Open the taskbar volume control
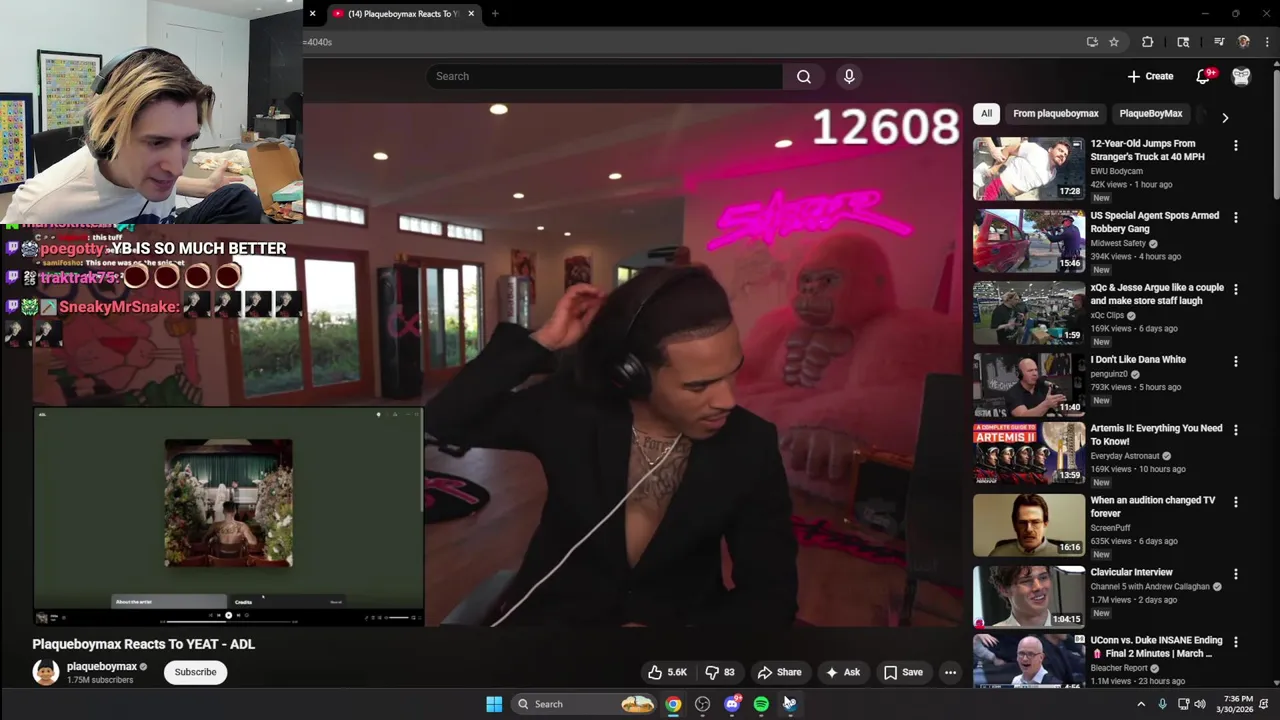1280x720 pixels. (1199, 704)
